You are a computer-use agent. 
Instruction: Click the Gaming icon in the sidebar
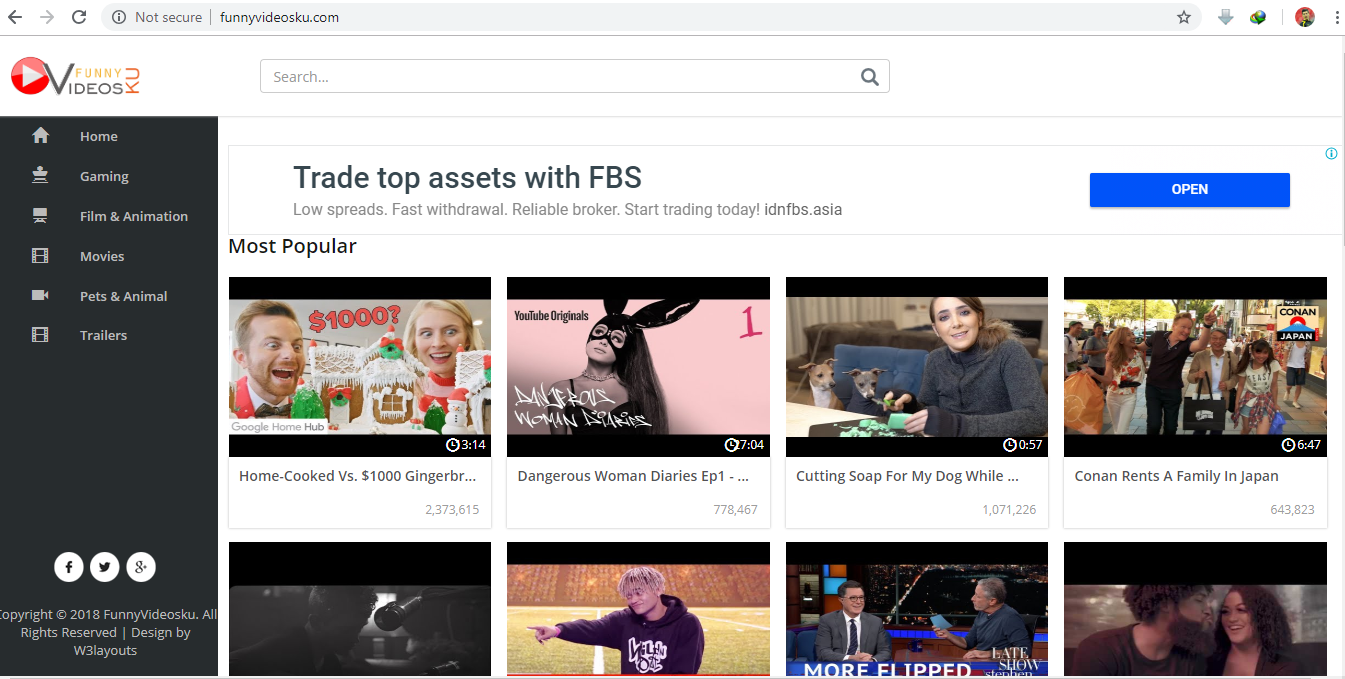pyautogui.click(x=40, y=176)
